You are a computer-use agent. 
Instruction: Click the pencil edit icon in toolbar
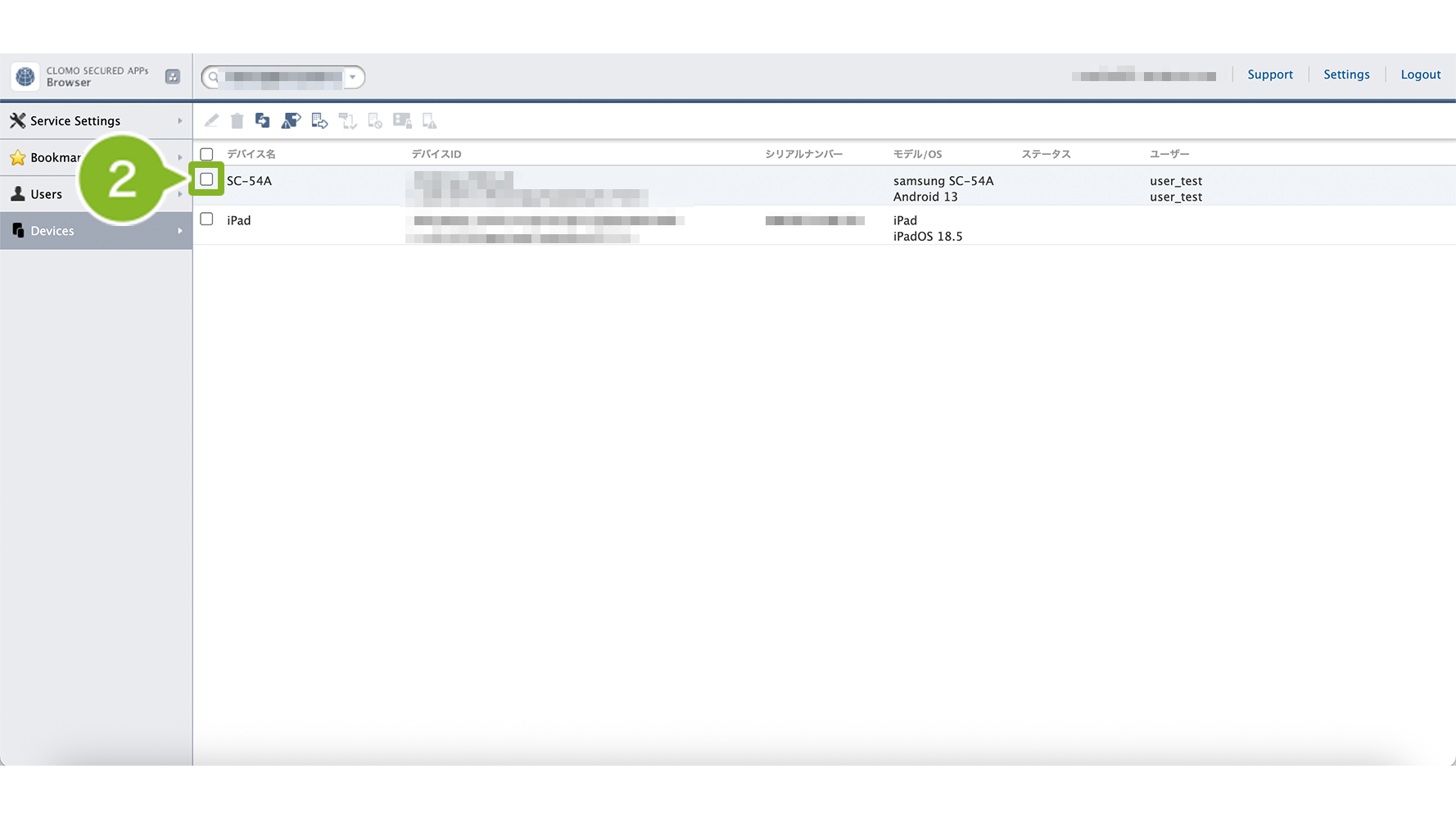(x=211, y=121)
